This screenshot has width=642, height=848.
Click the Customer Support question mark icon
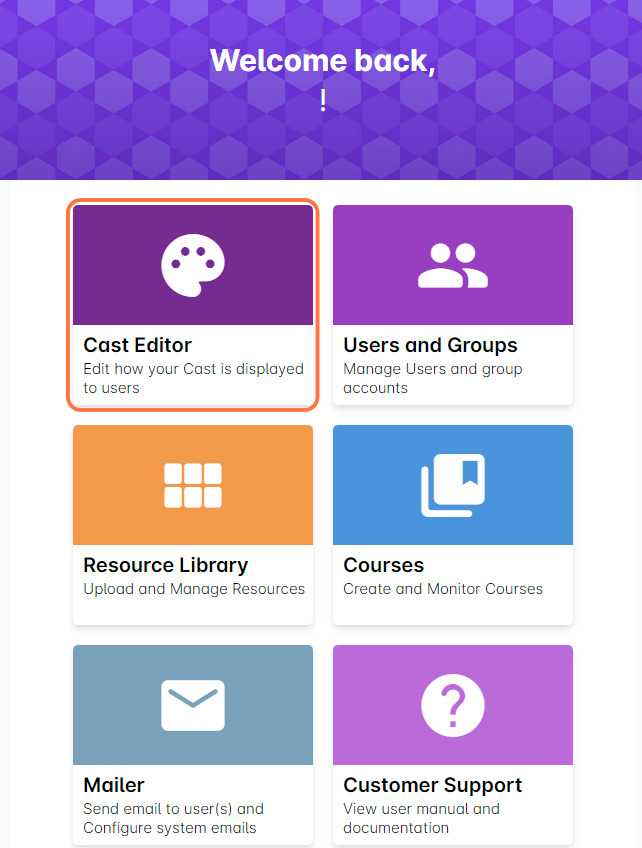pos(453,705)
